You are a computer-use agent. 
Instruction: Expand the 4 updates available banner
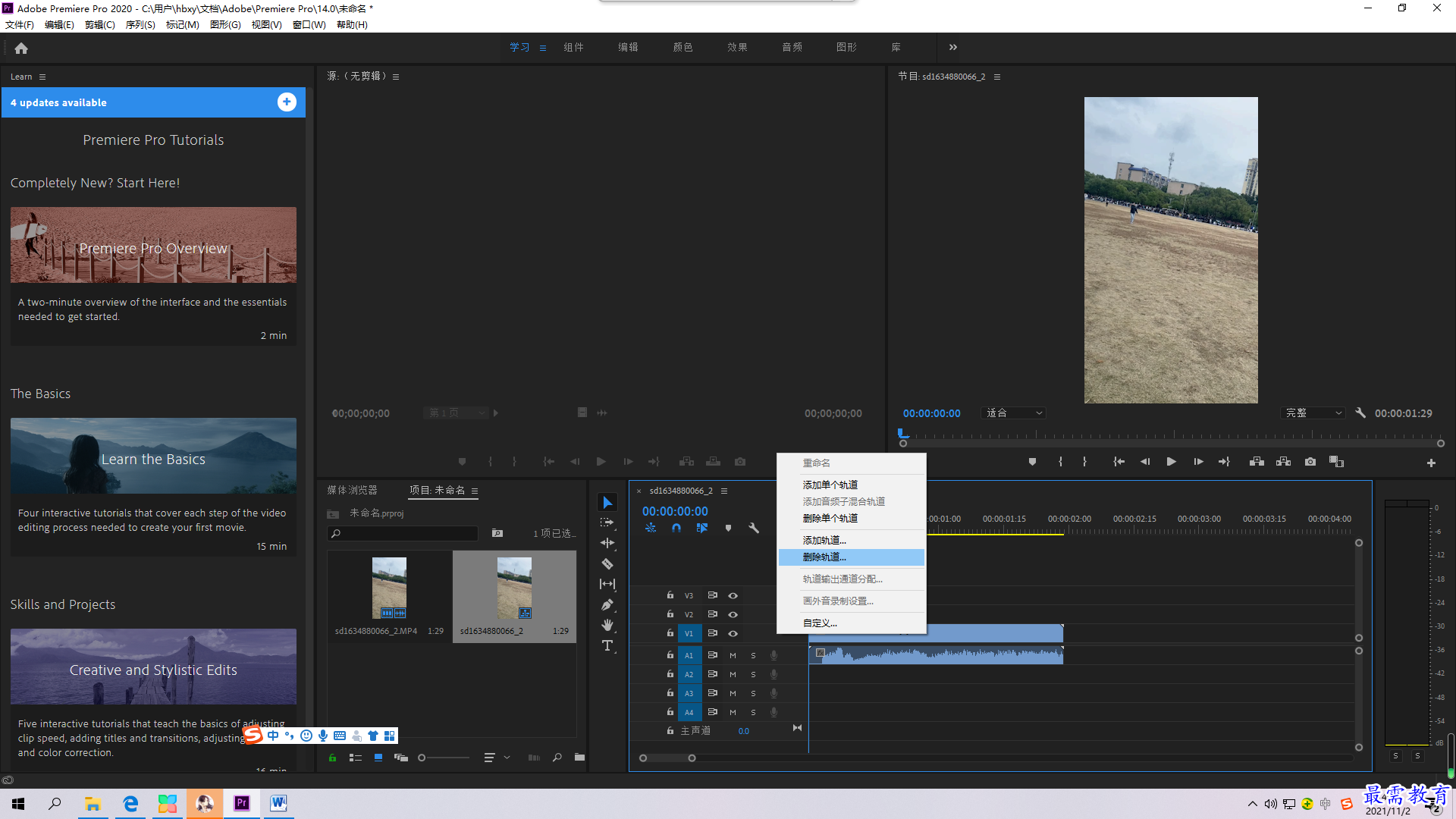(287, 102)
